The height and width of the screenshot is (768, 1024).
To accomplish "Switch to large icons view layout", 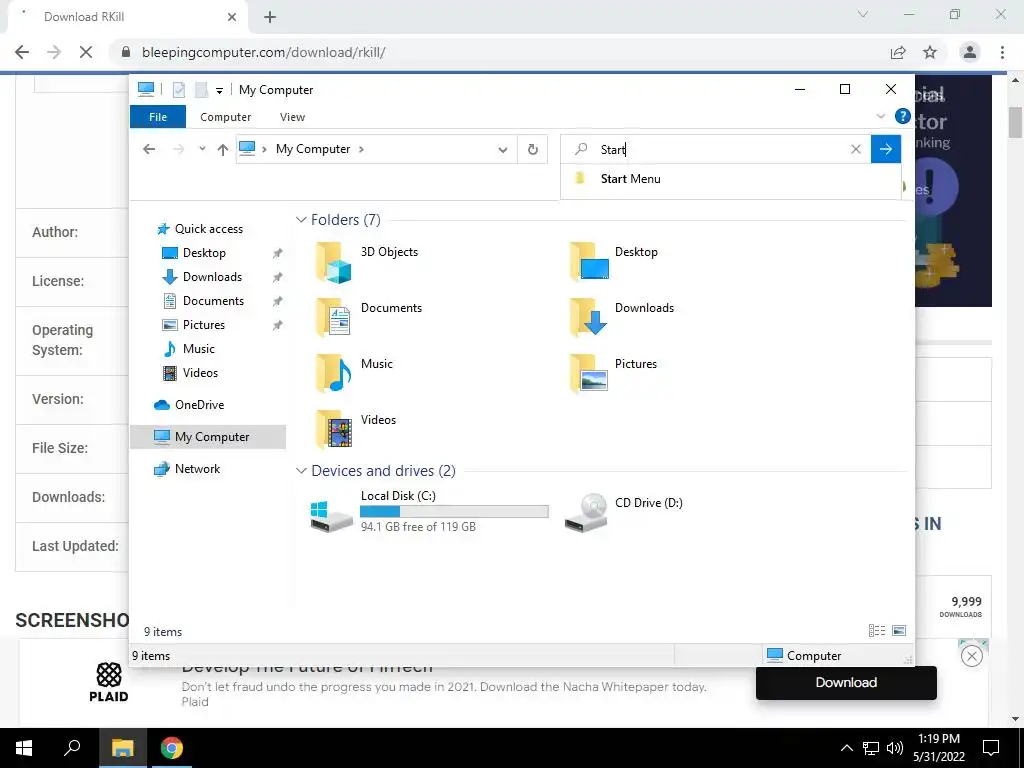I will pos(899,630).
